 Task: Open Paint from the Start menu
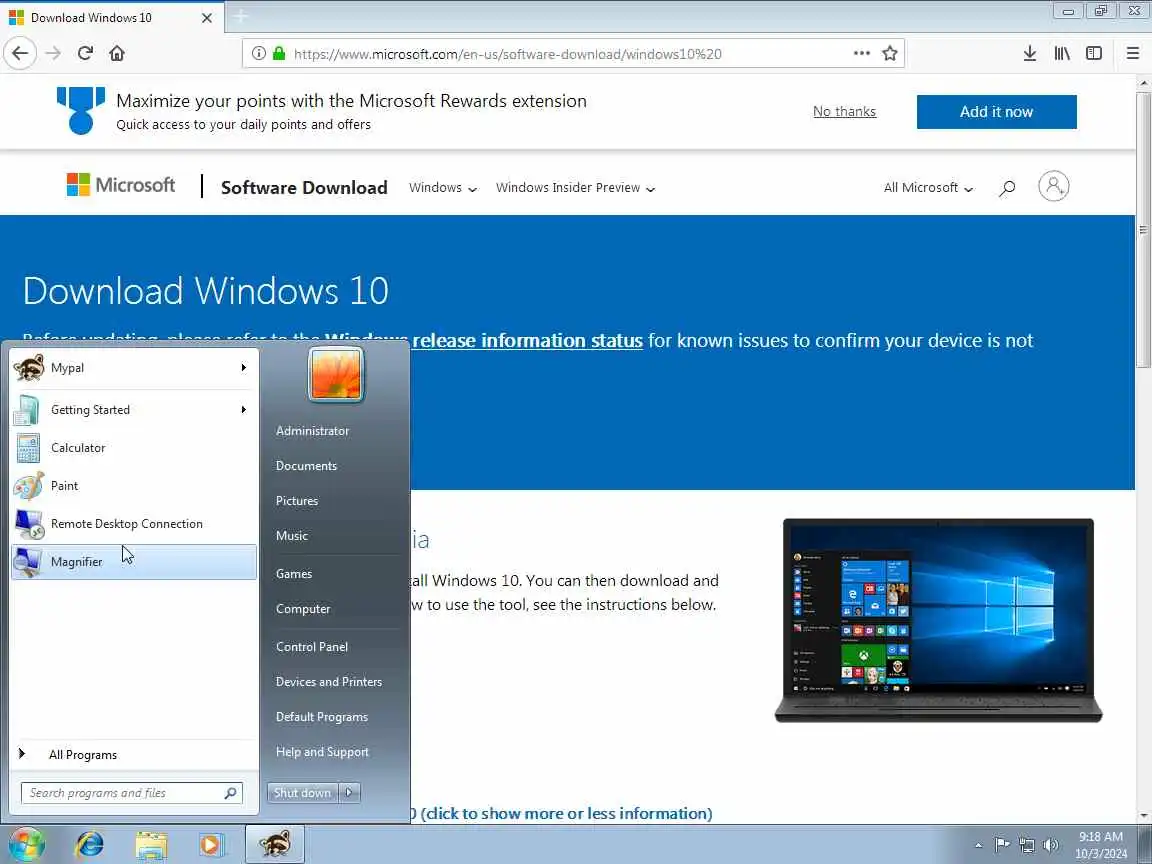point(134,486)
